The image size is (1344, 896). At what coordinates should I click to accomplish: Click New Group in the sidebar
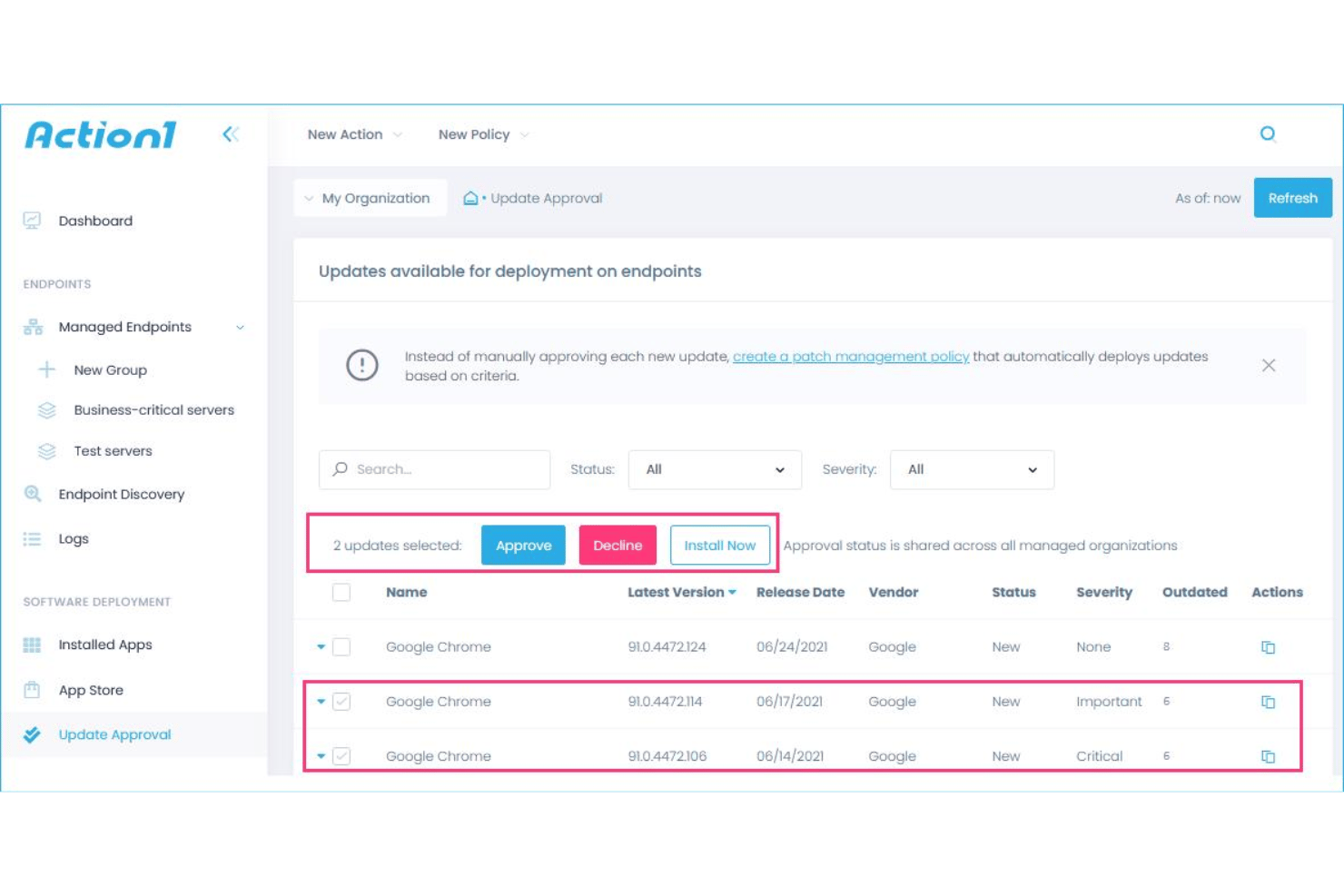(111, 369)
